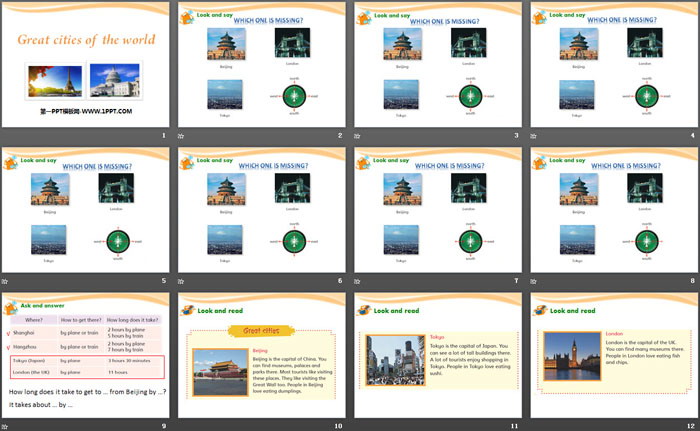Select slide 4 thumbnail in the top row
Screen dimensions: 700x431
coord(612,64)
